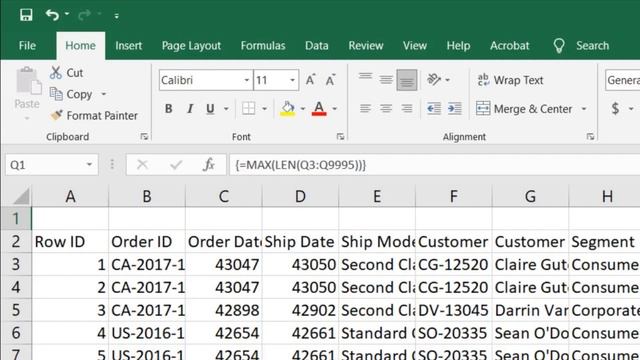Apply the red Font Color
The width and height of the screenshot is (640, 360).
click(x=319, y=109)
